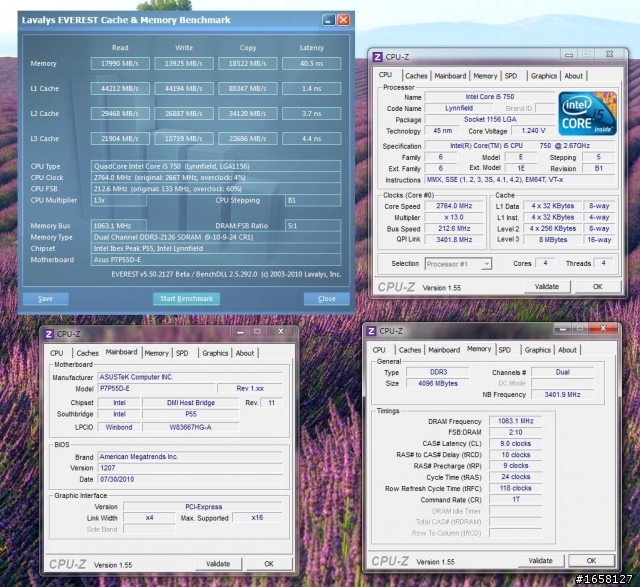Click Validate in the CPU-Z Mainboard window
This screenshot has width=640, height=587.
click(218, 564)
